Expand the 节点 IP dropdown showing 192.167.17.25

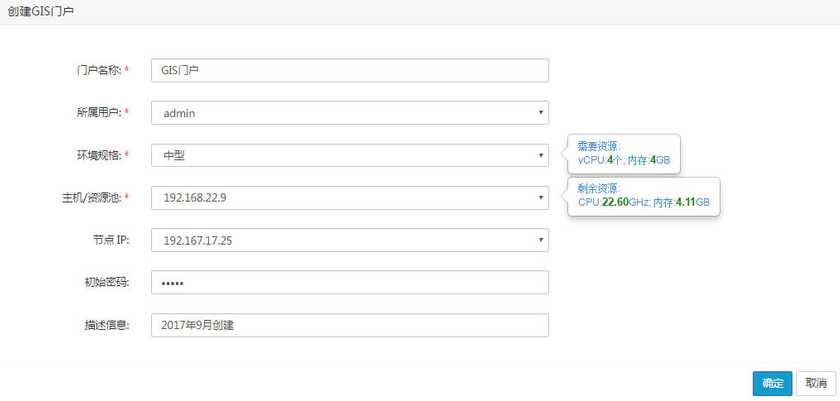pyautogui.click(x=349, y=241)
